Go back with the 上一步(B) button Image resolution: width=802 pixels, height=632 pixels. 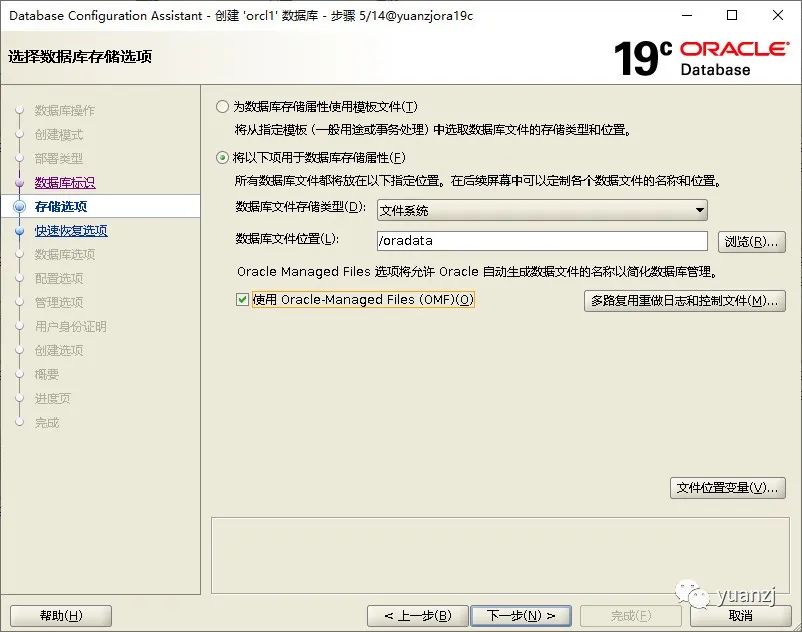click(418, 616)
